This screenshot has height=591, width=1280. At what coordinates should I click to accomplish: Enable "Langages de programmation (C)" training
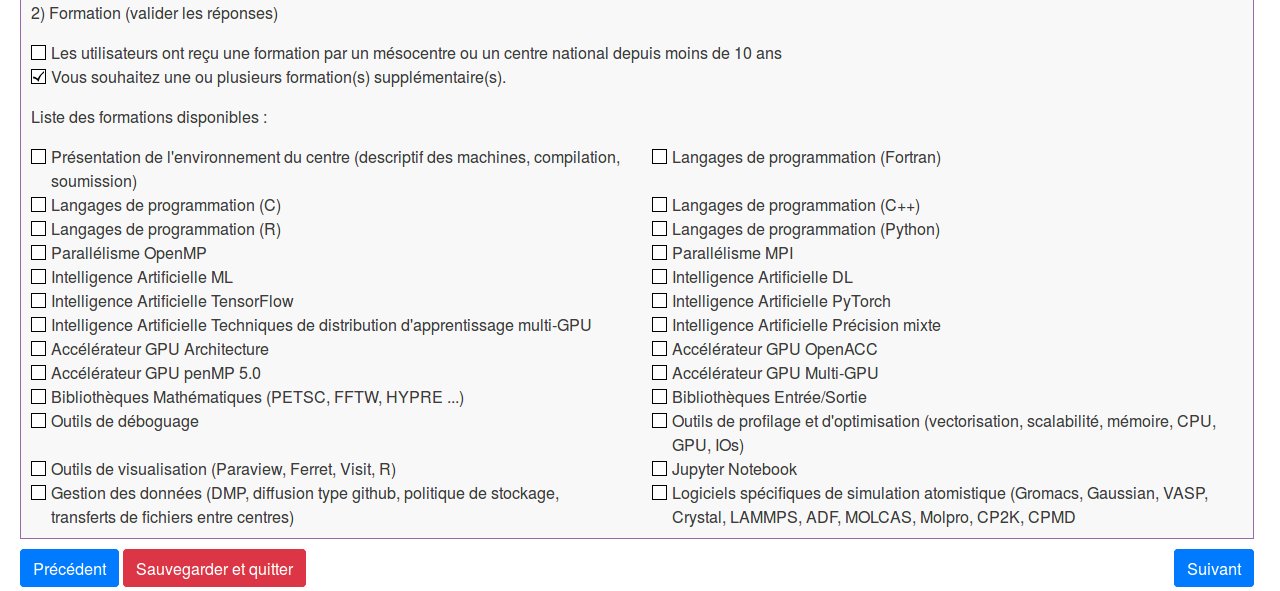click(x=38, y=203)
